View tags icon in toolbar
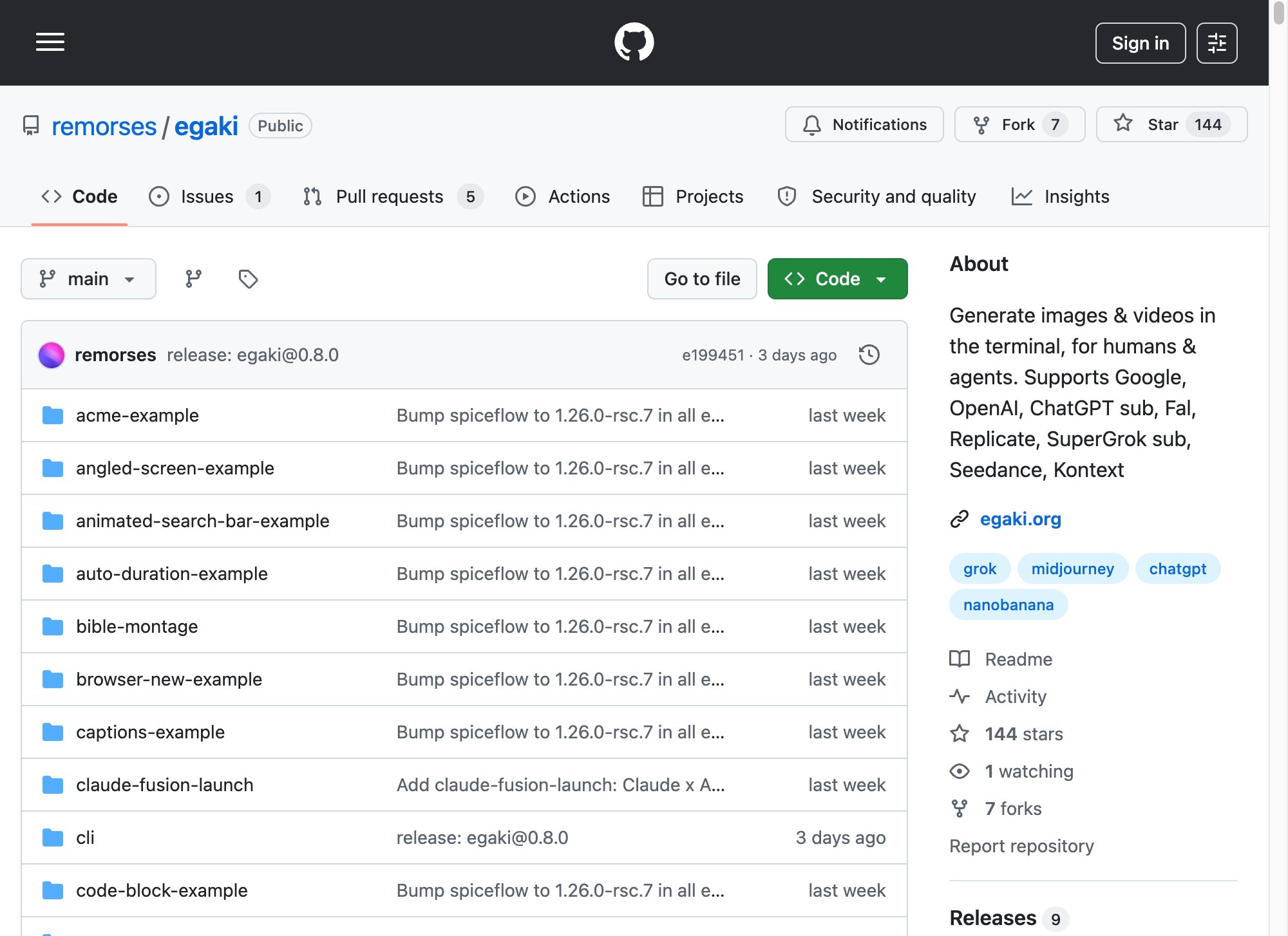Screen dimensions: 1288x936 (248, 279)
